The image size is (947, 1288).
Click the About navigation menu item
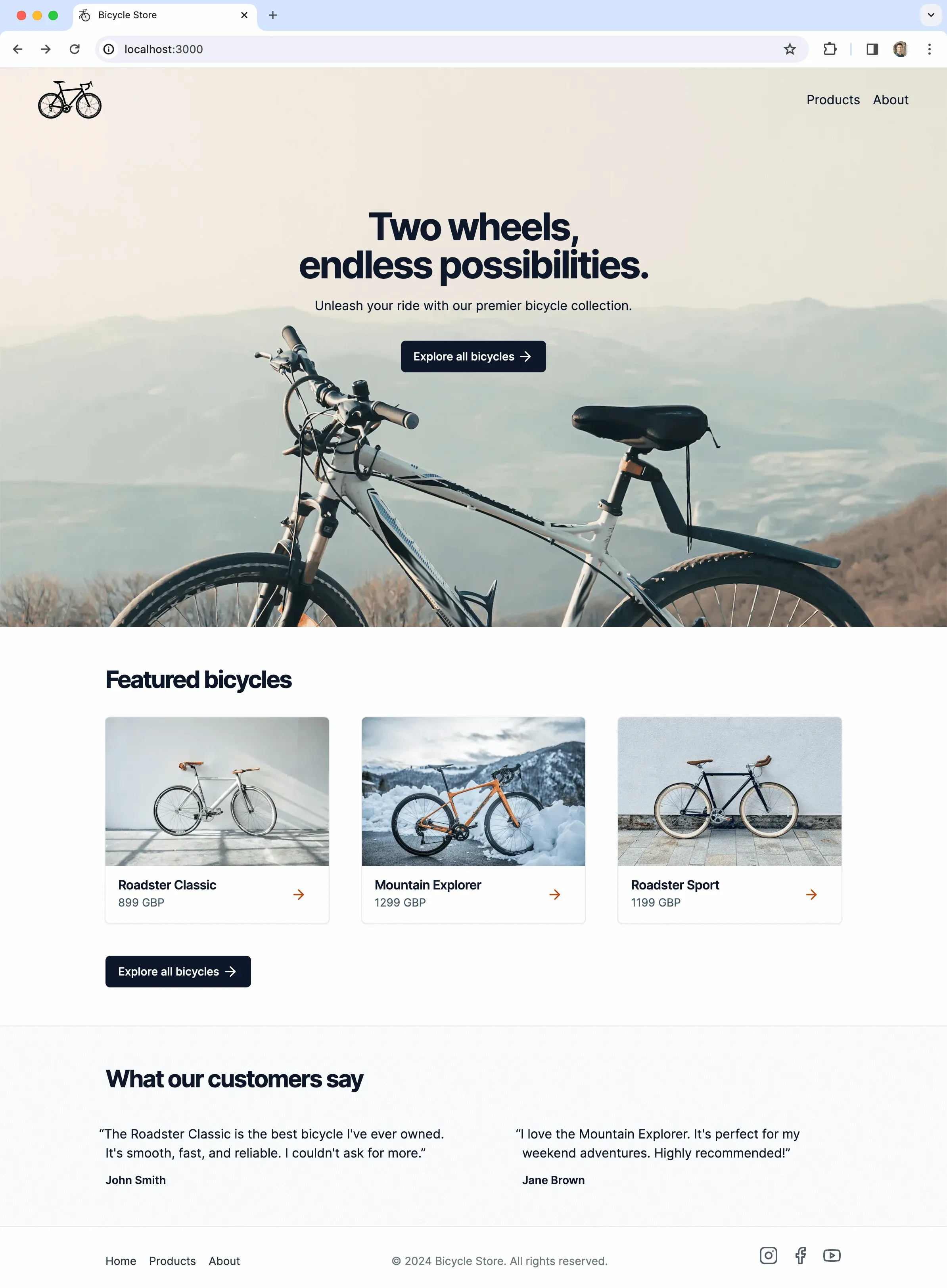[891, 99]
